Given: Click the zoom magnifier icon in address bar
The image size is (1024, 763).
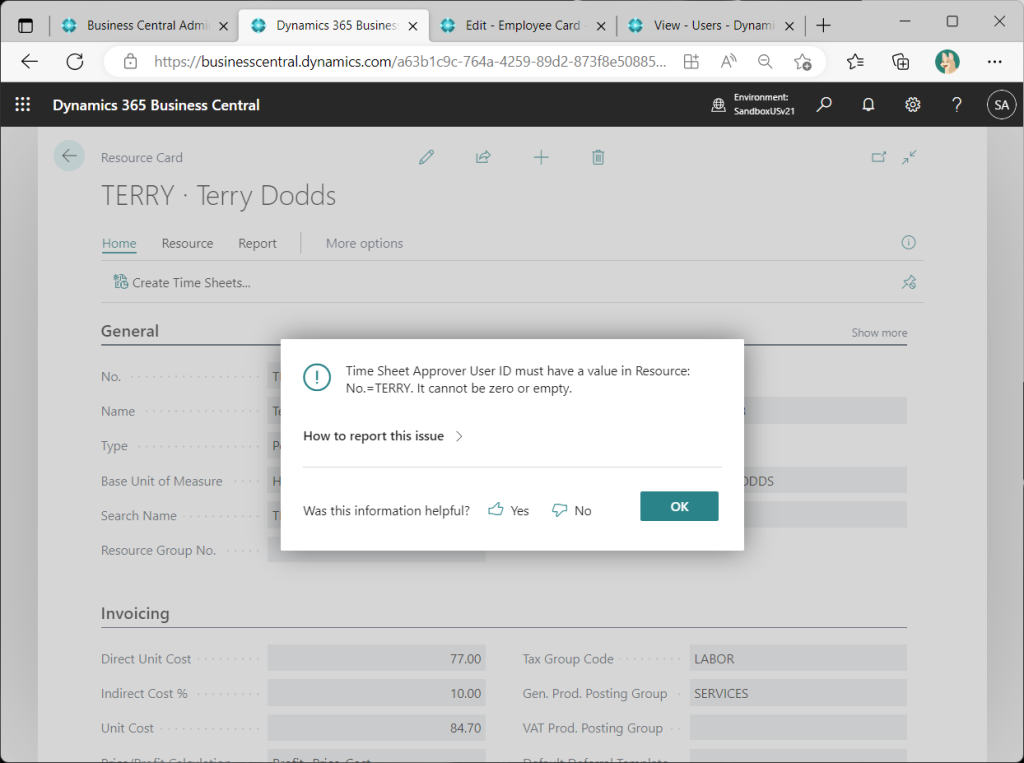Looking at the screenshot, I should [x=765, y=61].
